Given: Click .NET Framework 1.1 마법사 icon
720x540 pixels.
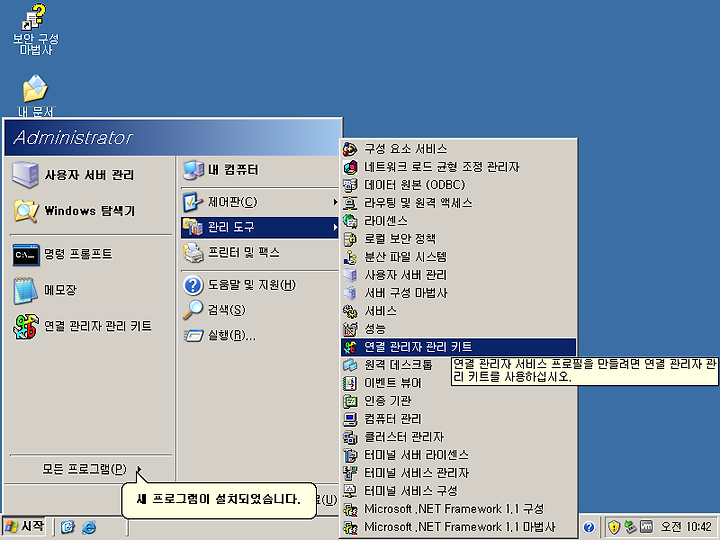Looking at the screenshot, I should tap(350, 527).
